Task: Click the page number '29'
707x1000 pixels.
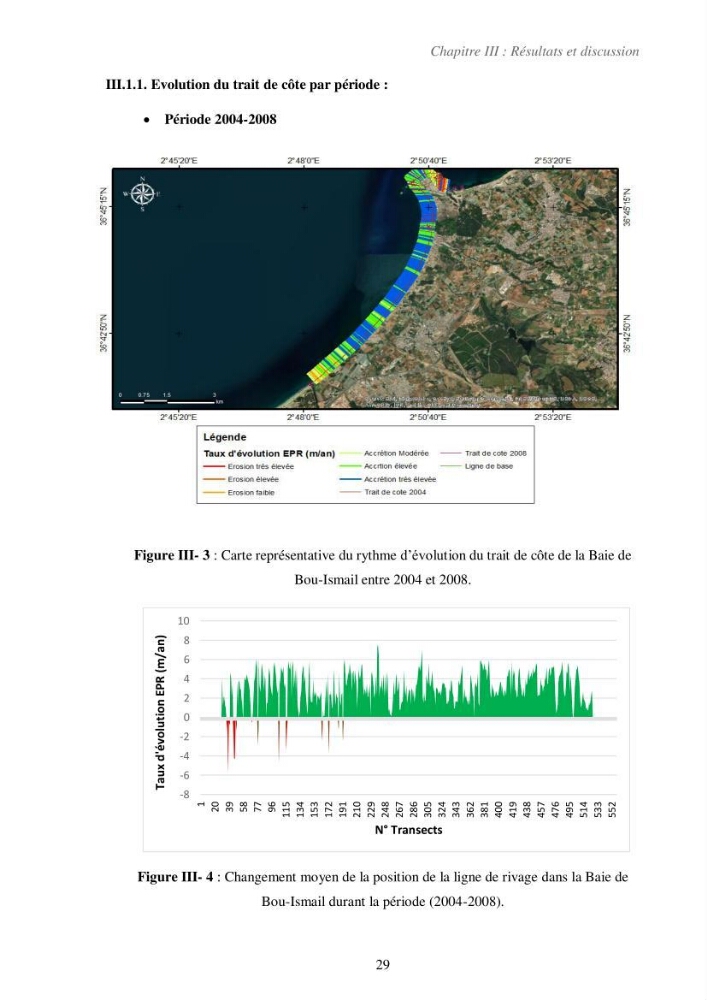Action: 383,964
